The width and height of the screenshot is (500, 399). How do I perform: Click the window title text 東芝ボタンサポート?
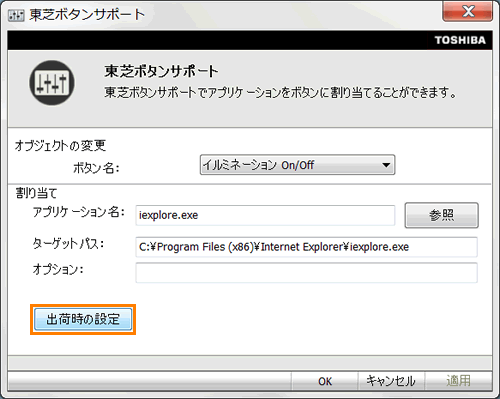tap(87, 15)
